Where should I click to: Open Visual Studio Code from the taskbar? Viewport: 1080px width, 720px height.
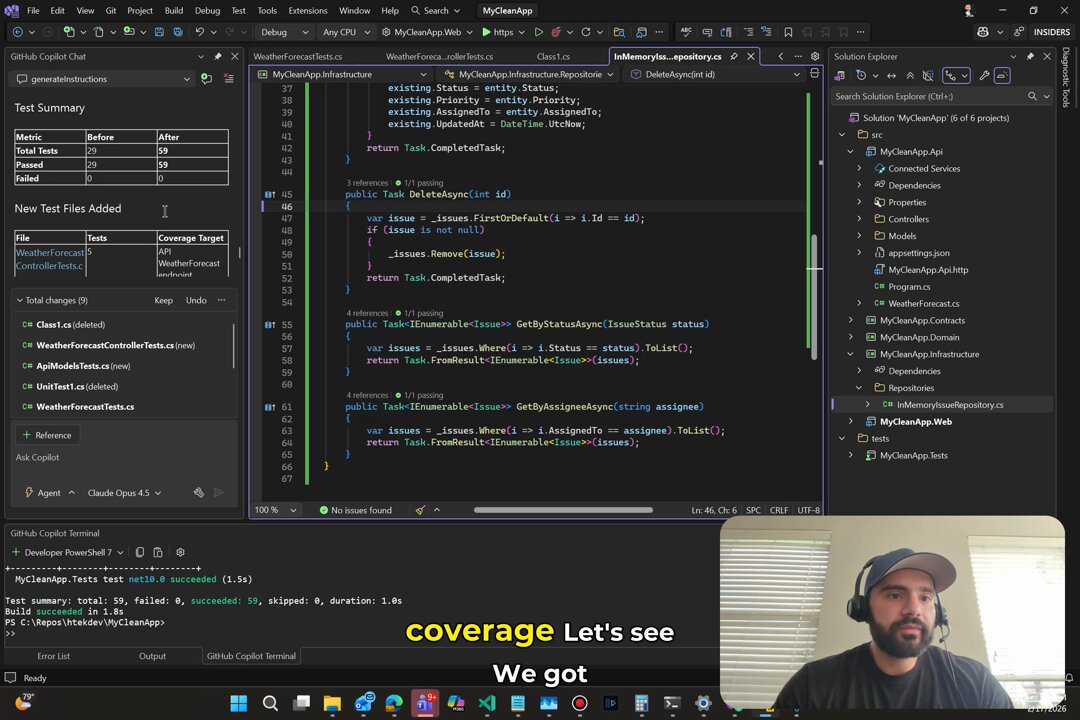coord(486,703)
